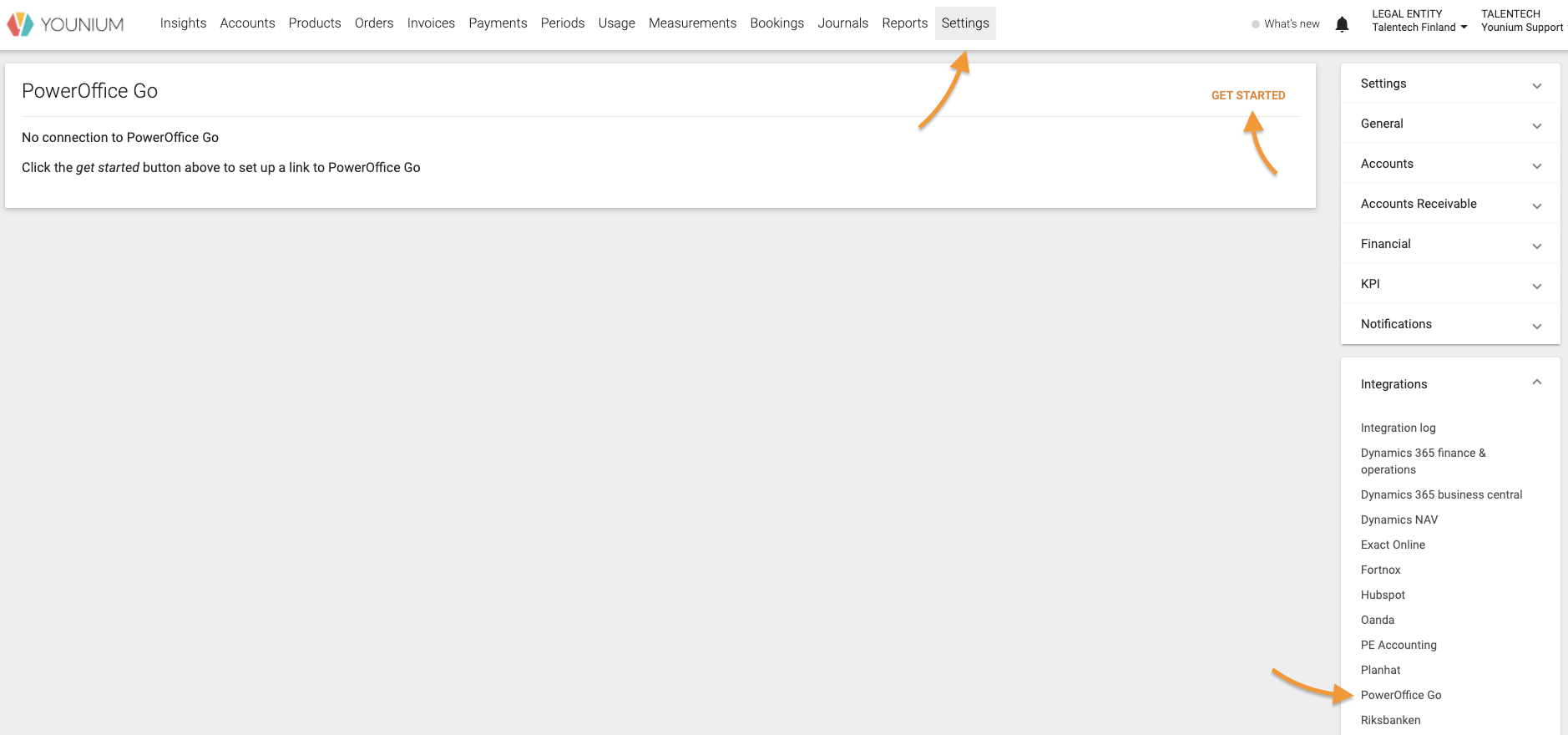This screenshot has width=1568, height=735.
Task: Open the Payments menu
Action: 498,23
